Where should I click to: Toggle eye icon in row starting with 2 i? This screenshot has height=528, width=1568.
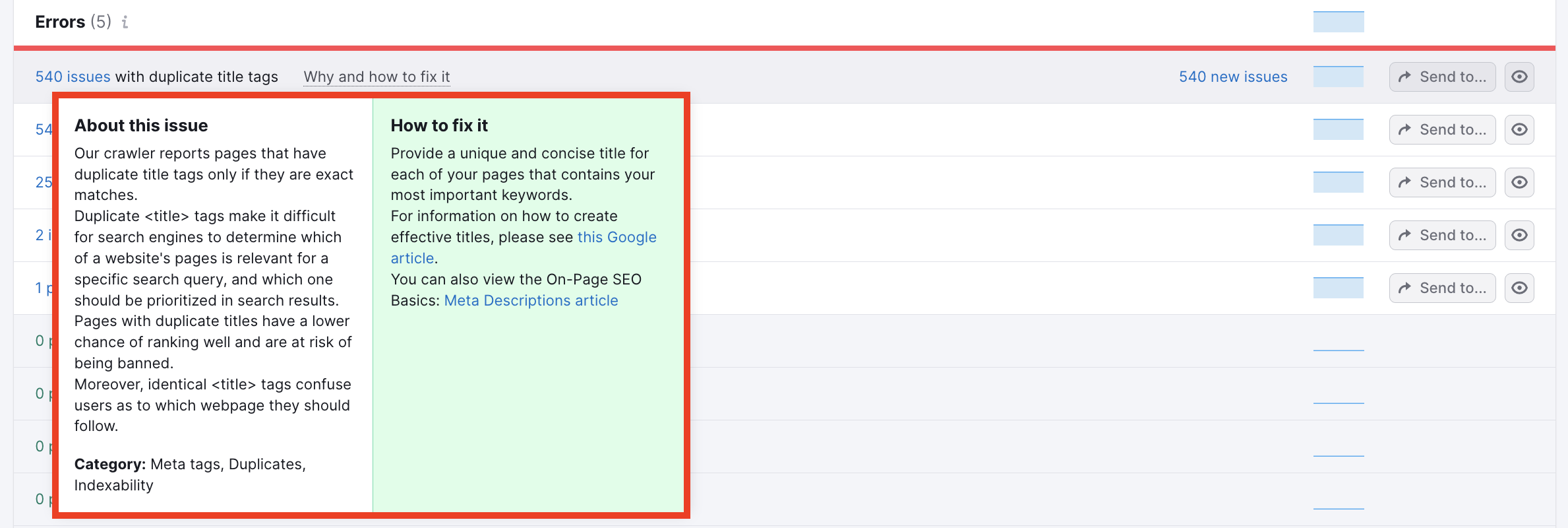tap(1519, 235)
